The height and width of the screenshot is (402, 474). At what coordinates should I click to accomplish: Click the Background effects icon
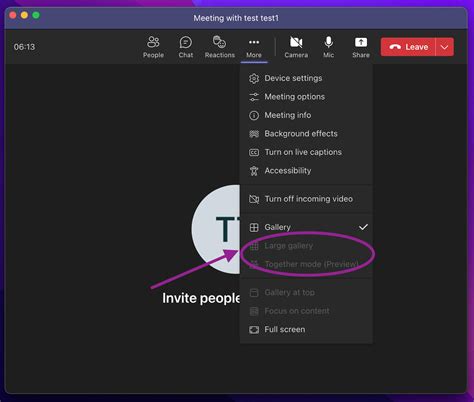pos(254,134)
